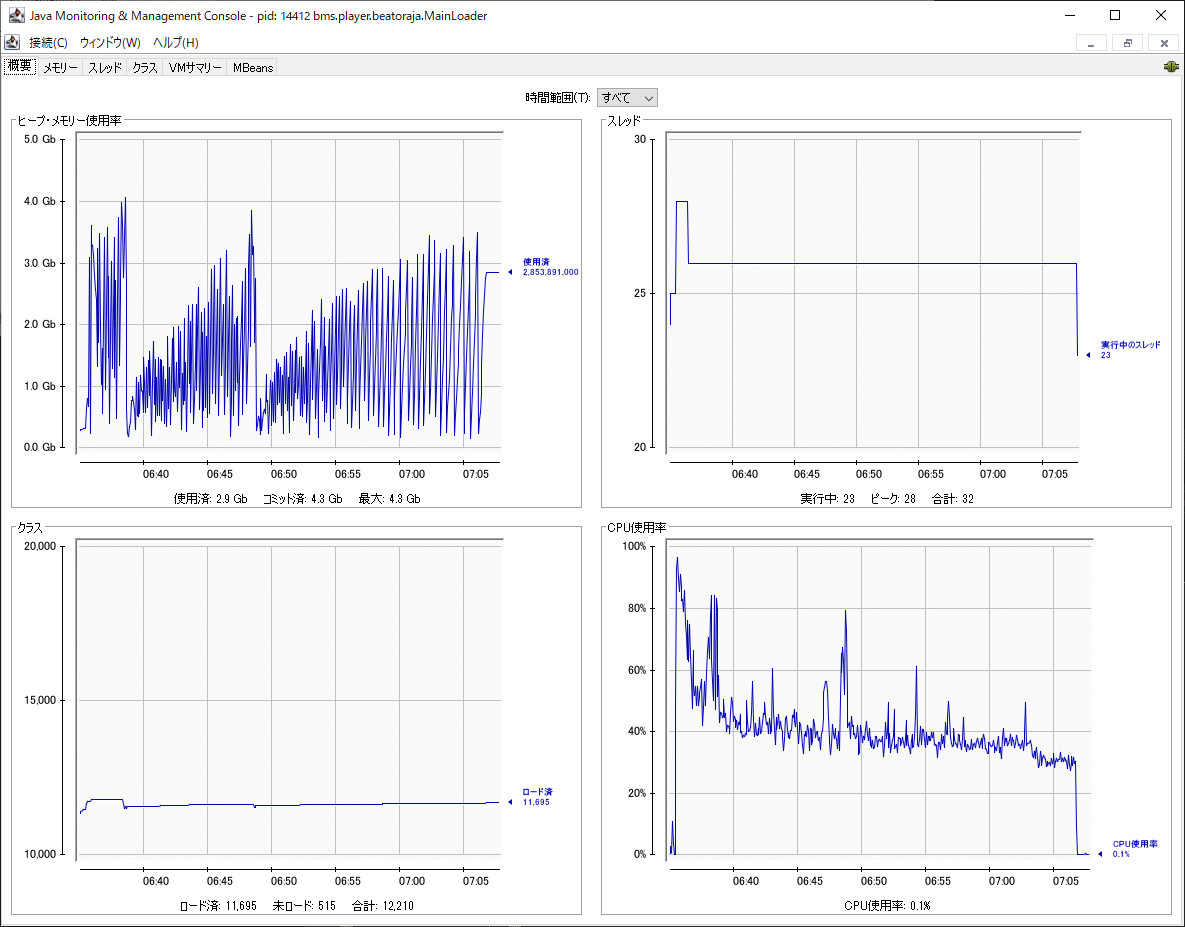Restore the inner connection window
This screenshot has width=1185, height=927.
[x=1127, y=43]
